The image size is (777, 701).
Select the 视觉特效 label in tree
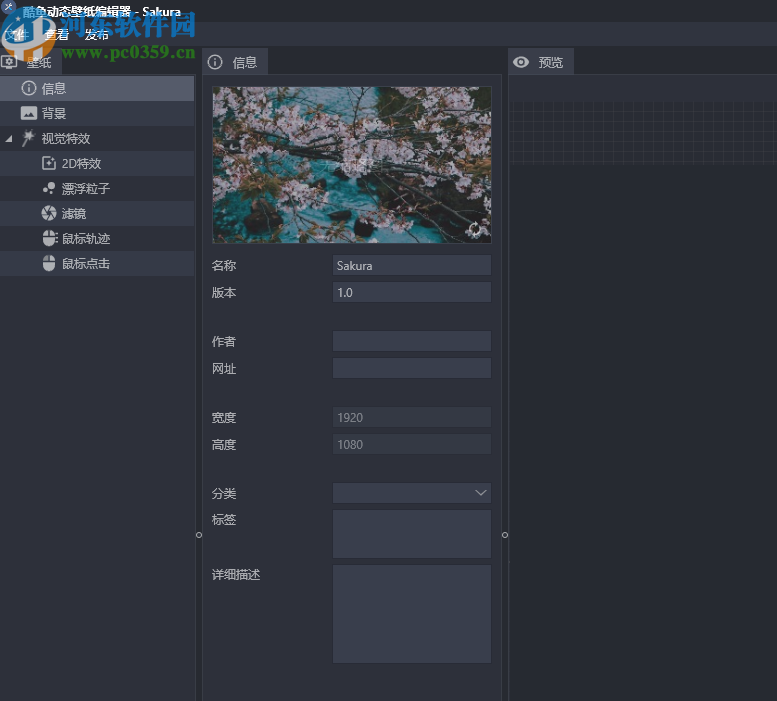(x=66, y=139)
